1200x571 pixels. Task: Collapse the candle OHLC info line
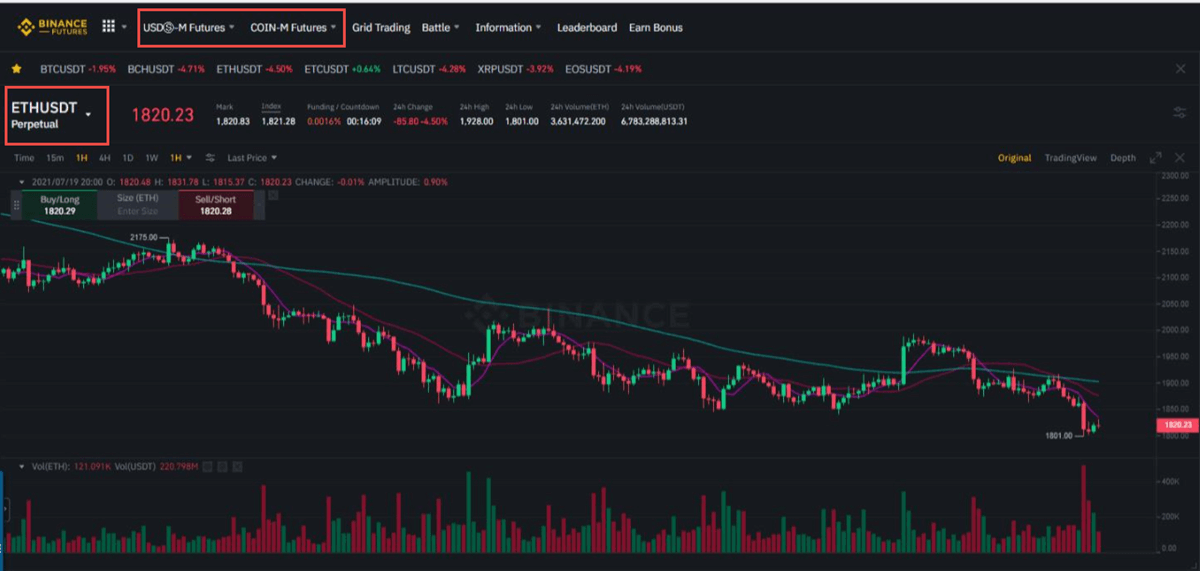[22, 182]
